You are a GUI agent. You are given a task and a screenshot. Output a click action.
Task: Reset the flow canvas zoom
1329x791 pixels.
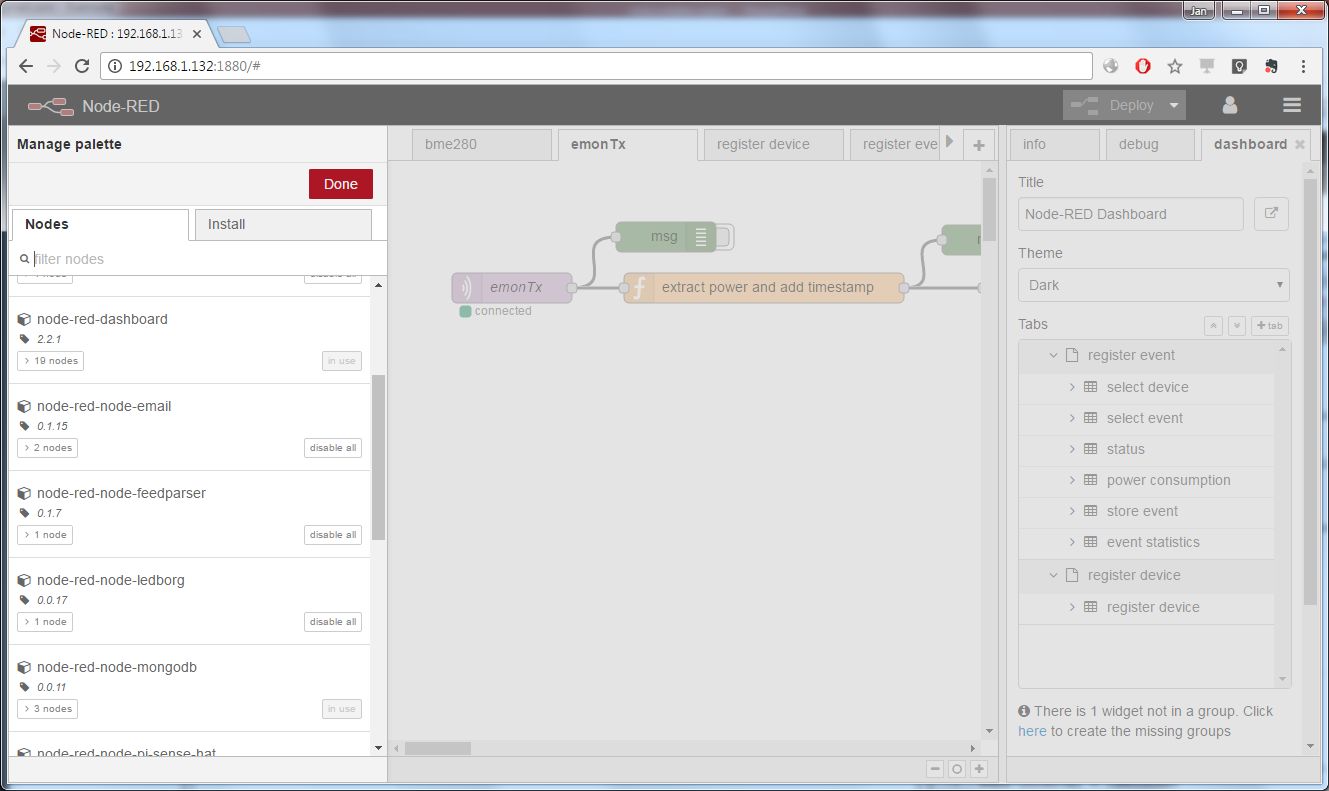tap(957, 769)
